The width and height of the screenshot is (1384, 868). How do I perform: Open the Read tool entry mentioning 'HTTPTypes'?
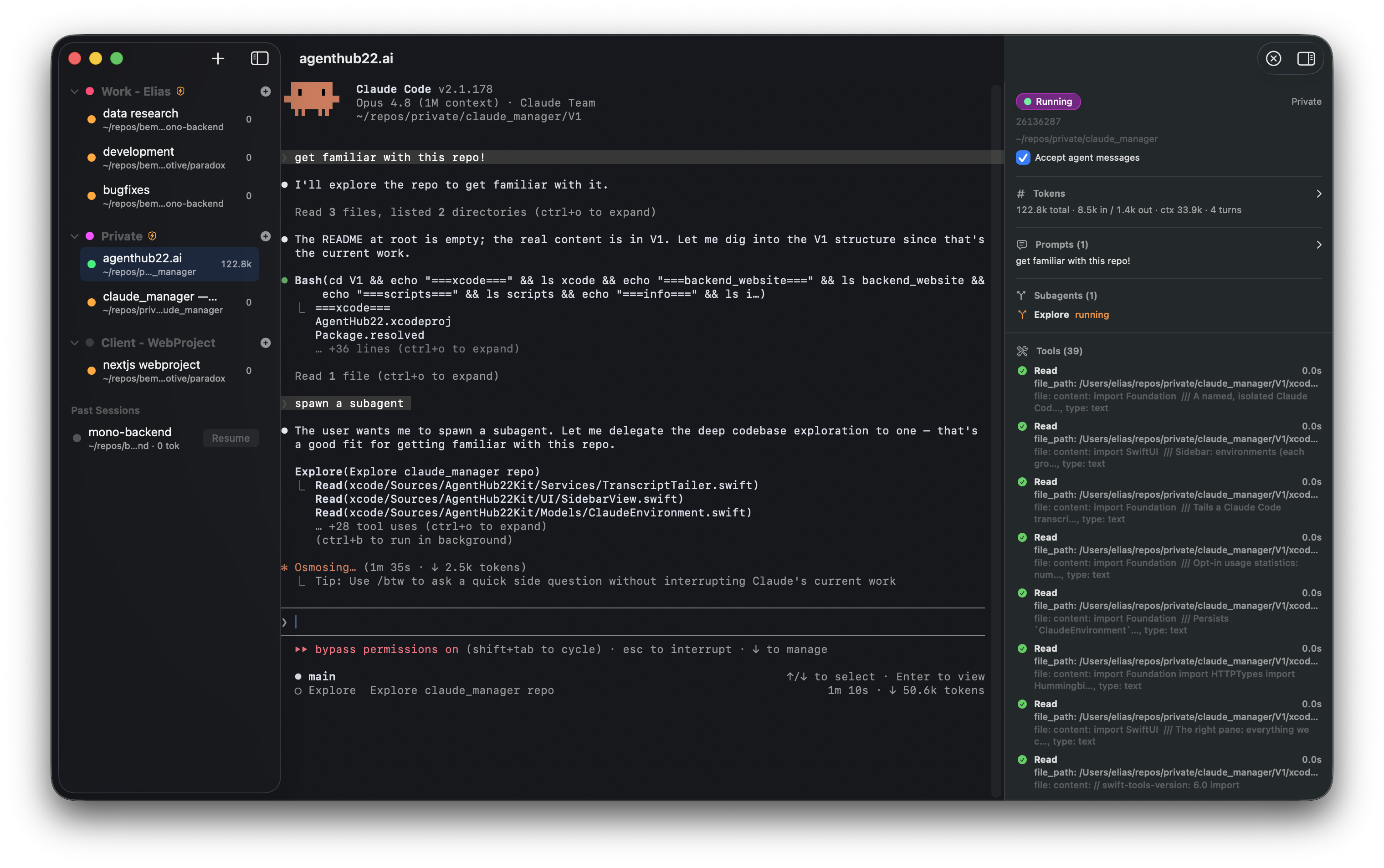1169,668
